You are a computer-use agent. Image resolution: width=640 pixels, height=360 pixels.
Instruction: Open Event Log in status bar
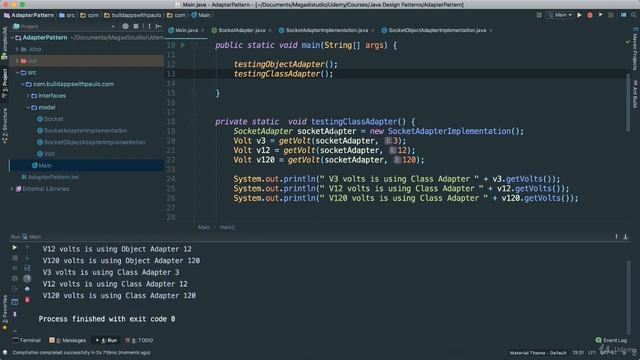(611, 340)
